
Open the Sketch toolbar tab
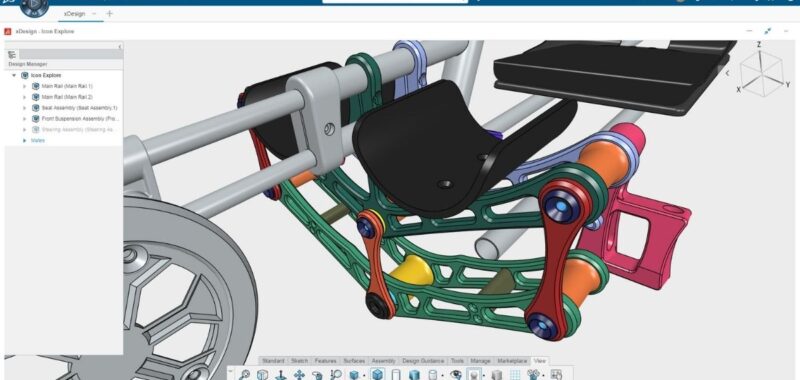[299, 361]
